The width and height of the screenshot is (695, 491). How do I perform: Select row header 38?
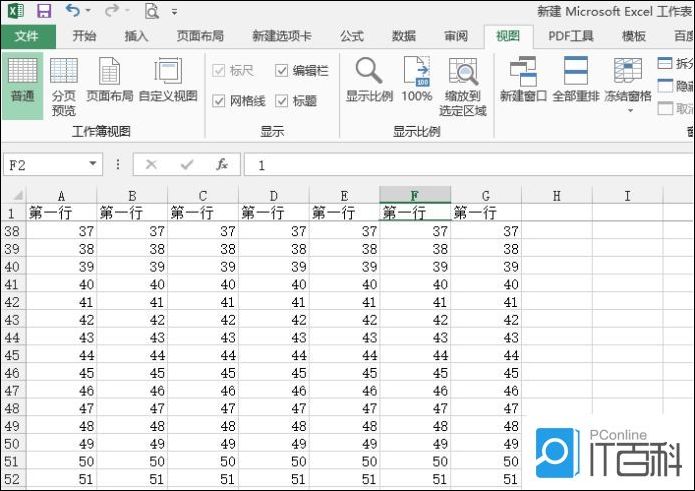tap(13, 231)
